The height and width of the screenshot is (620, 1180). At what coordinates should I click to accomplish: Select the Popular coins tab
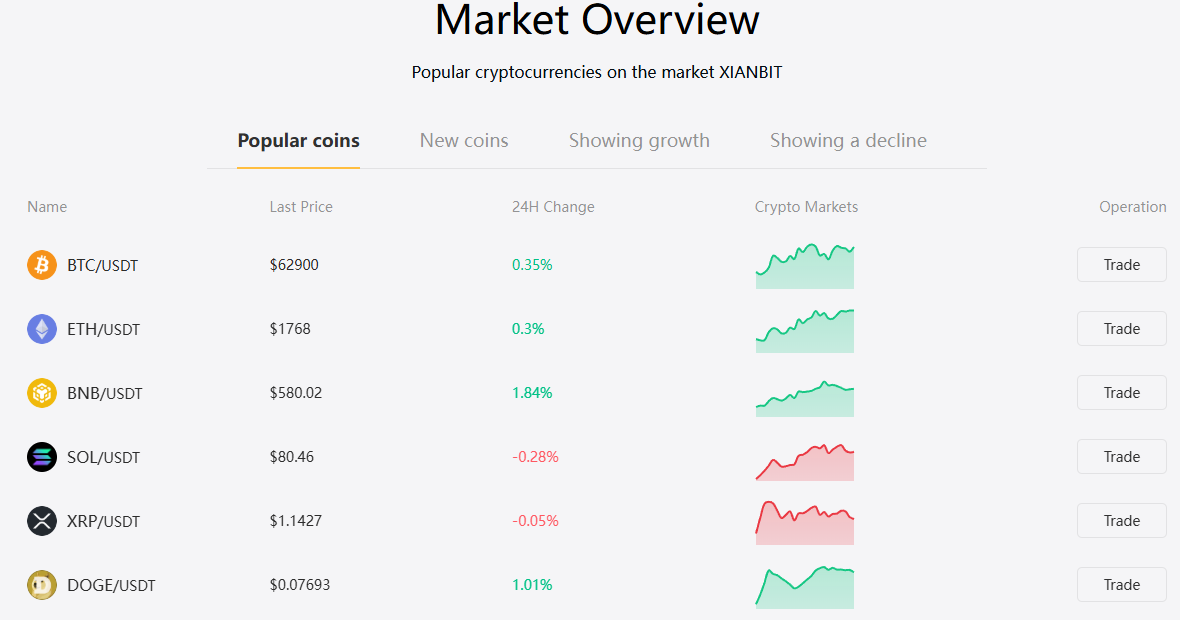pos(299,141)
